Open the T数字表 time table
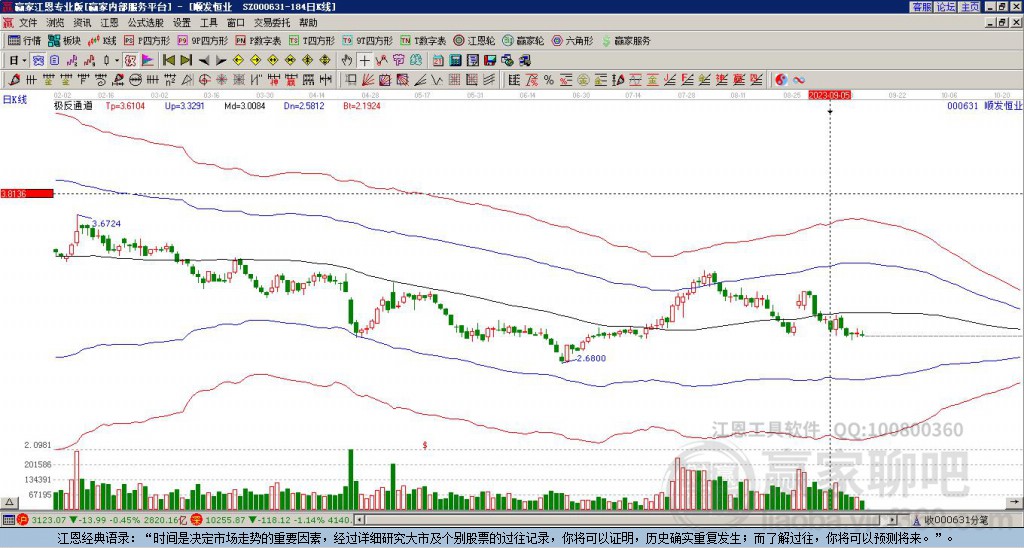 tap(423, 40)
